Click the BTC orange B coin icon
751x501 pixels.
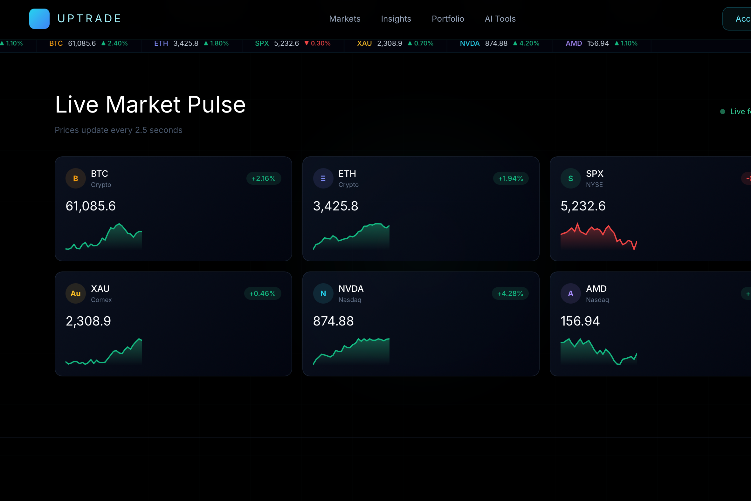(76, 179)
